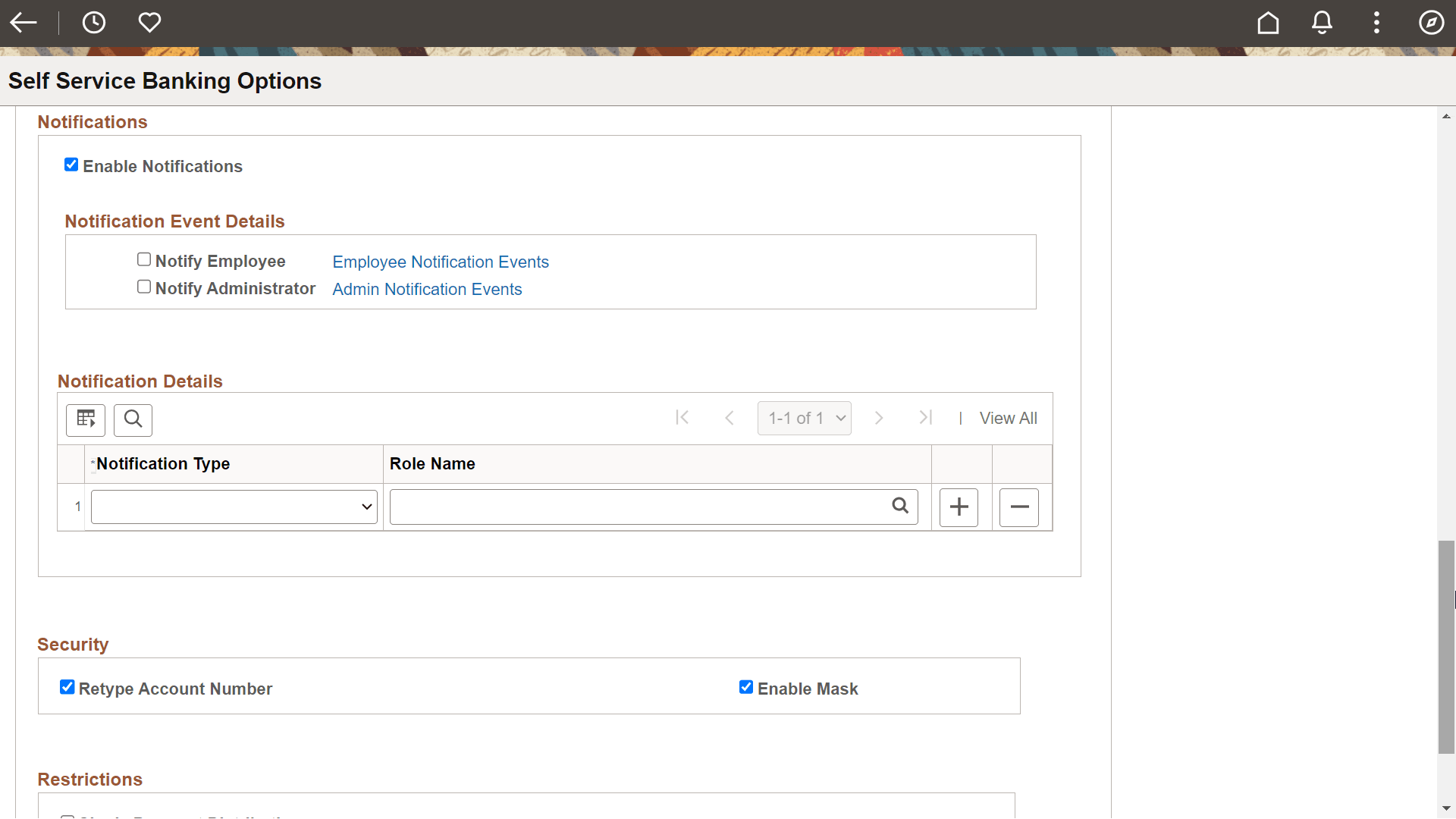
Task: Open the Role Name lookup magnifier
Action: pos(900,505)
